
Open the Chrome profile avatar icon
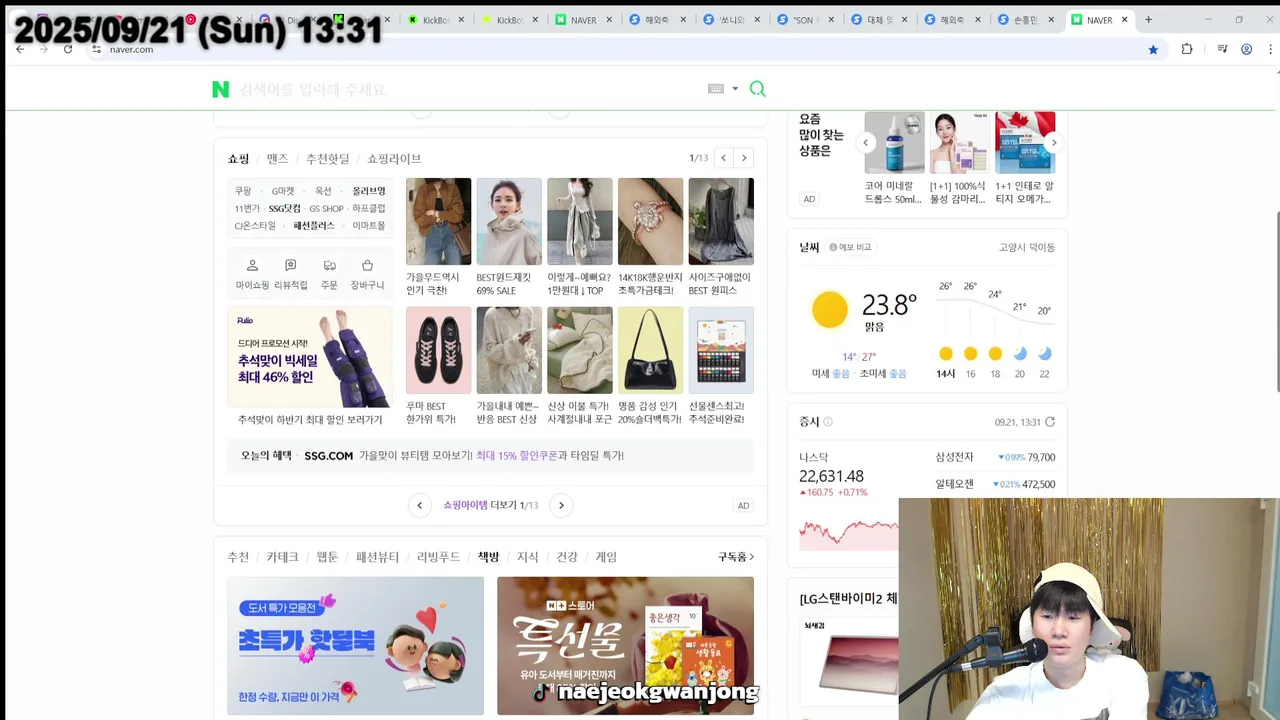(1247, 49)
